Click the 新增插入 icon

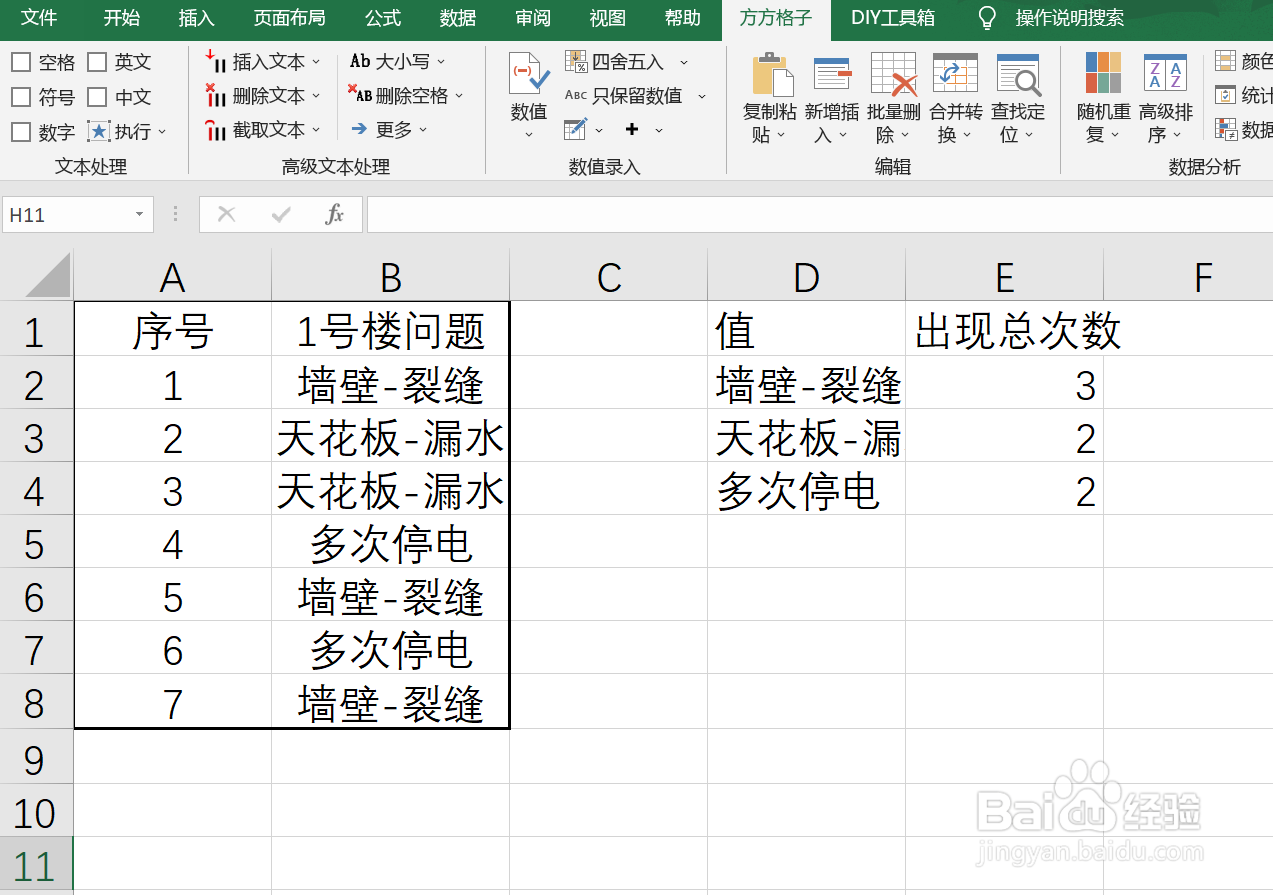pyautogui.click(x=832, y=74)
